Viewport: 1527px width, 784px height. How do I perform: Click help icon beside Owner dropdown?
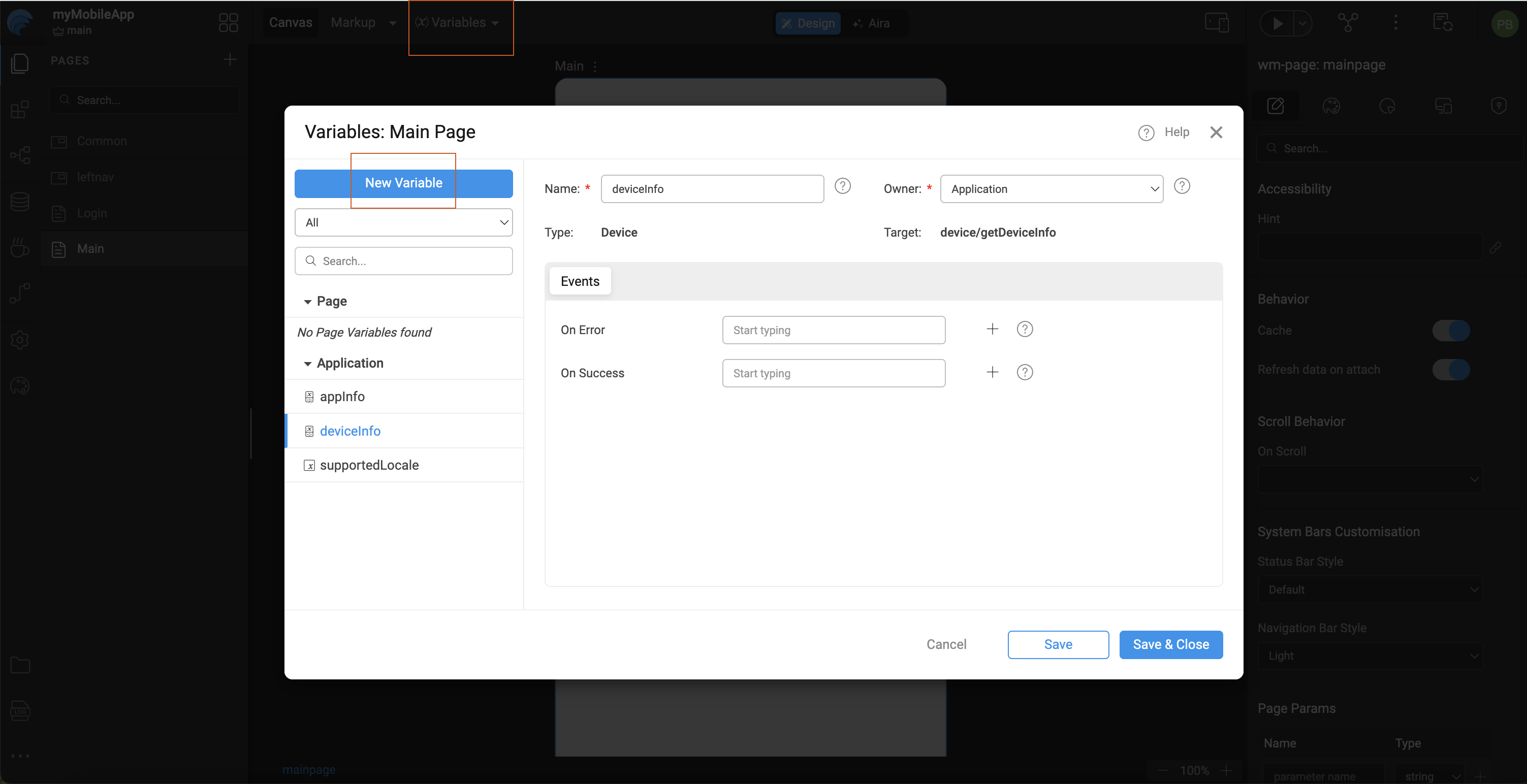(x=1182, y=187)
